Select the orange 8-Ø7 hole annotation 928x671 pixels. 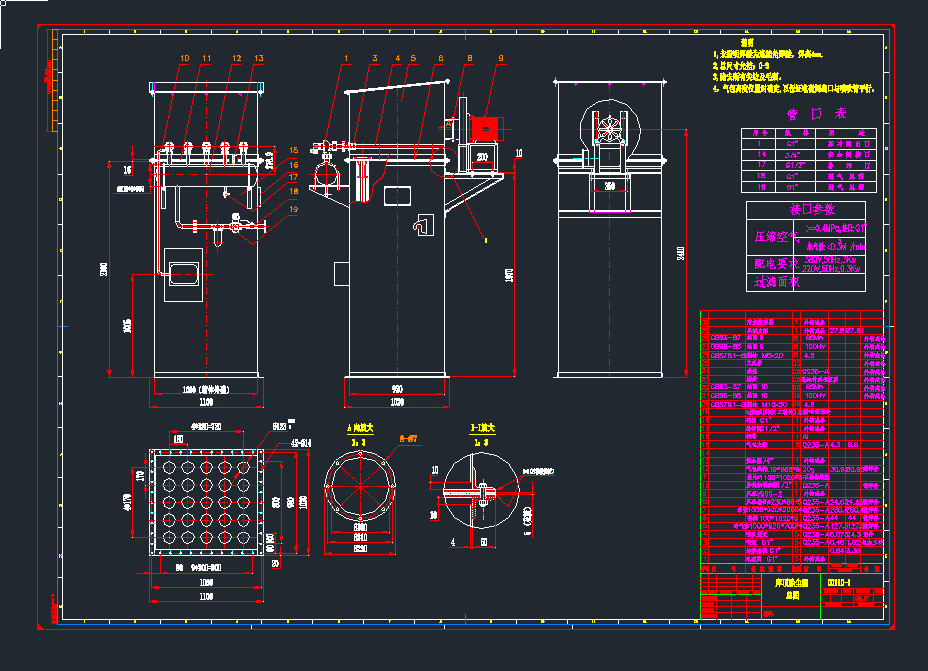point(410,438)
